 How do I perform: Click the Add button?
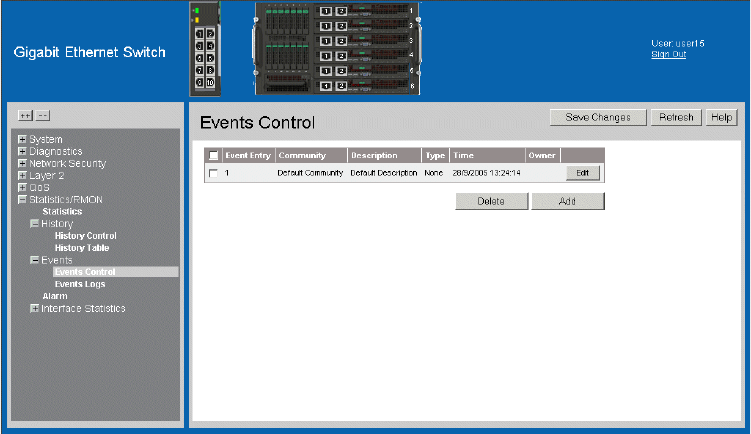coord(568,201)
